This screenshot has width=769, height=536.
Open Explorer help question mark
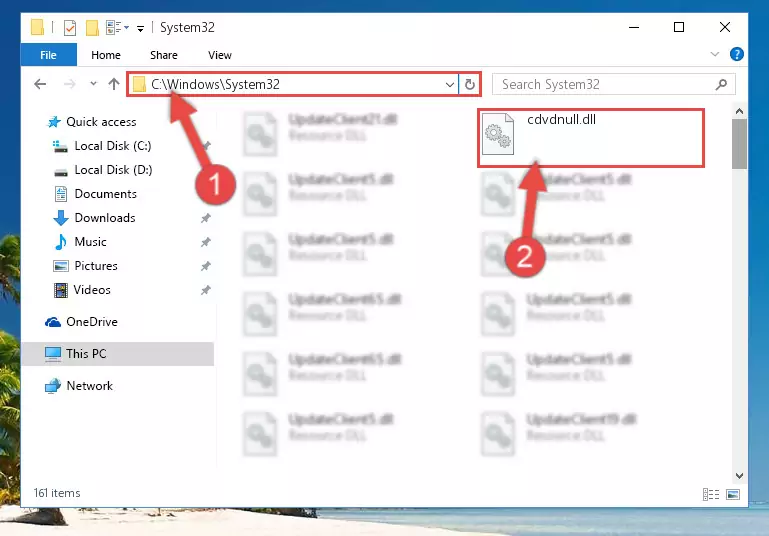736,54
